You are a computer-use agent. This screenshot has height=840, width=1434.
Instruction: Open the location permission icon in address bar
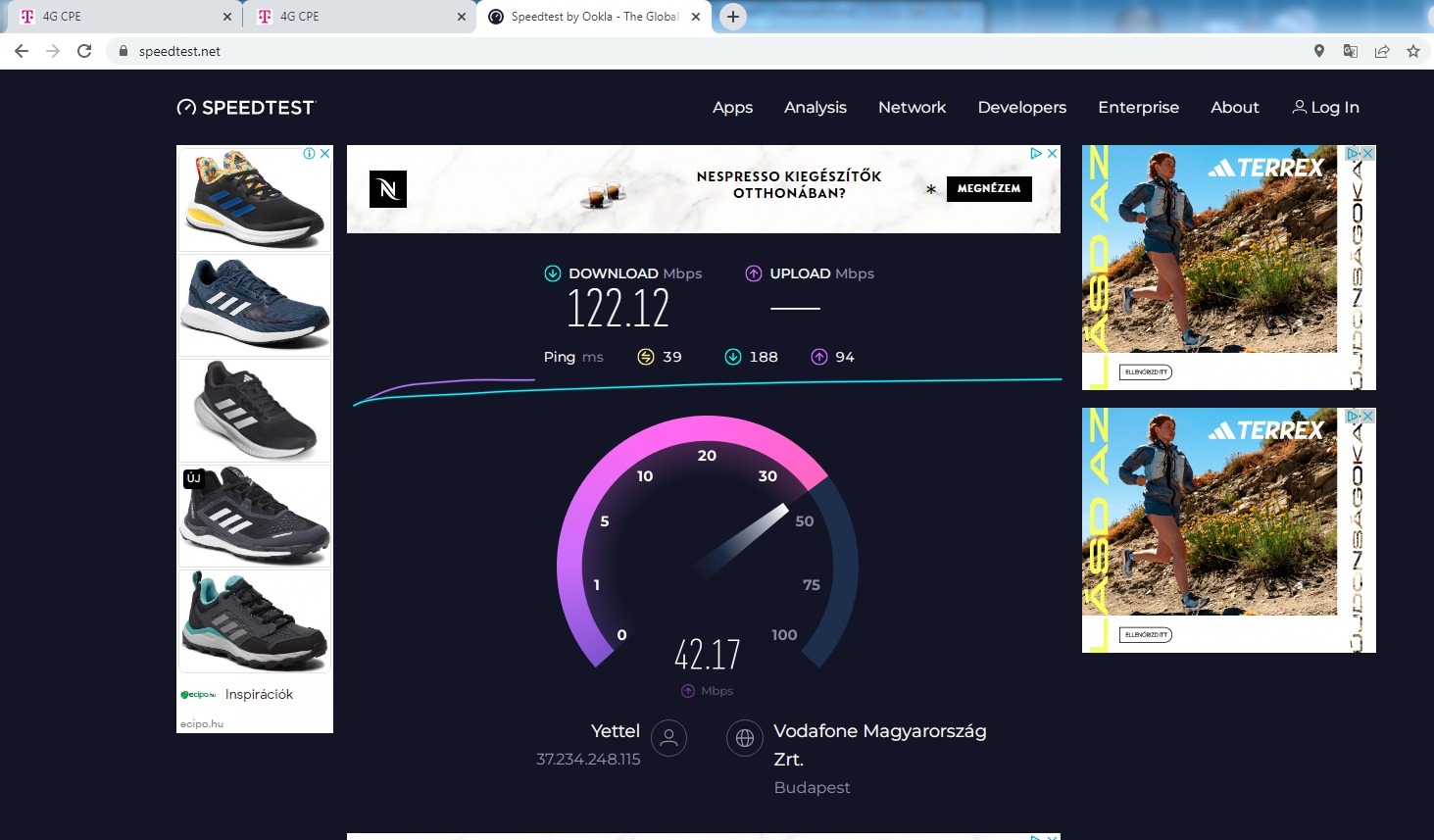(x=1319, y=51)
